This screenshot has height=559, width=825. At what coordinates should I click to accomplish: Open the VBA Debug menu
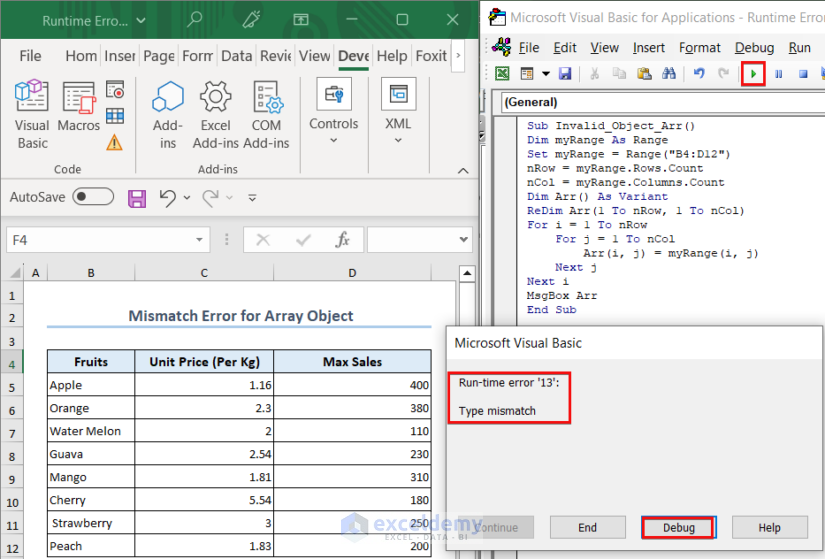(x=754, y=48)
